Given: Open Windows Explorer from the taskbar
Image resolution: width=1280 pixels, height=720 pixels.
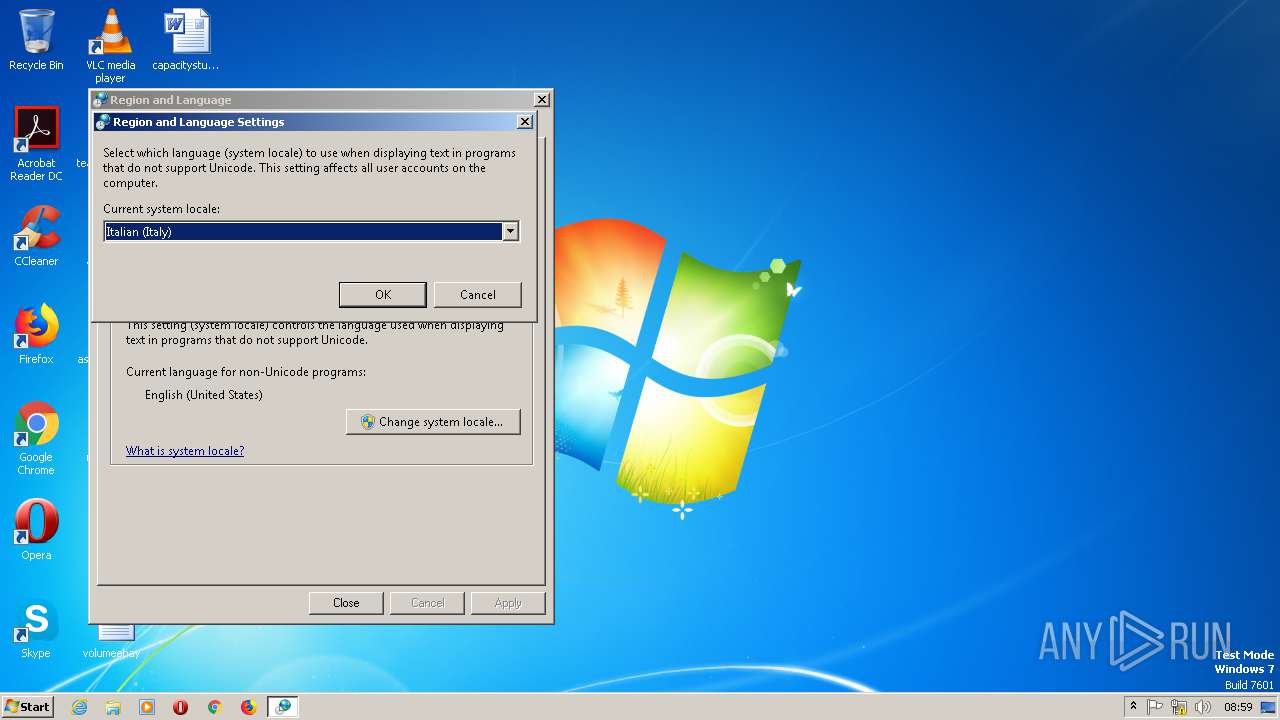Looking at the screenshot, I should click(113, 707).
